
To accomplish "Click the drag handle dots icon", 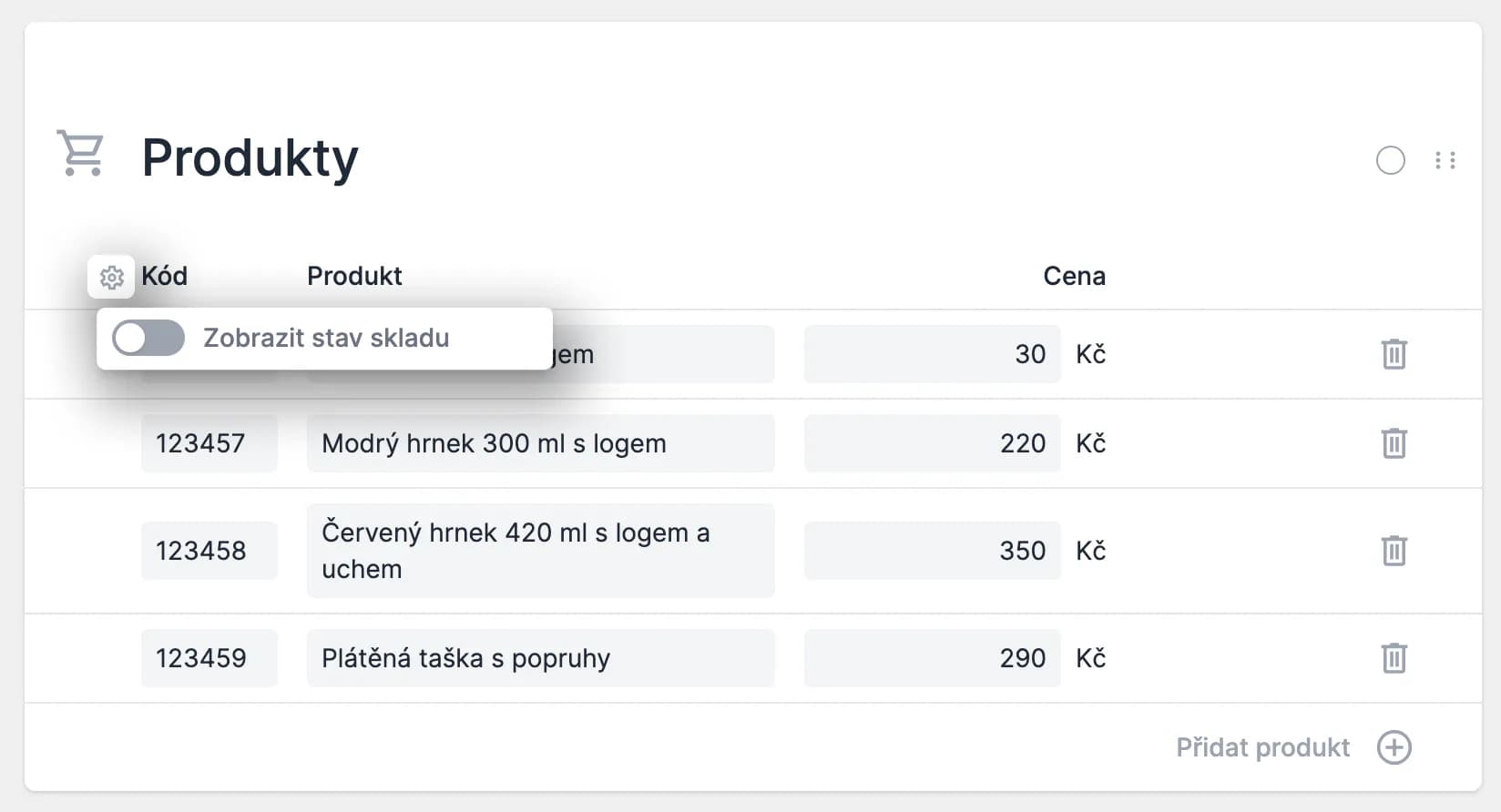I will coord(1445,160).
